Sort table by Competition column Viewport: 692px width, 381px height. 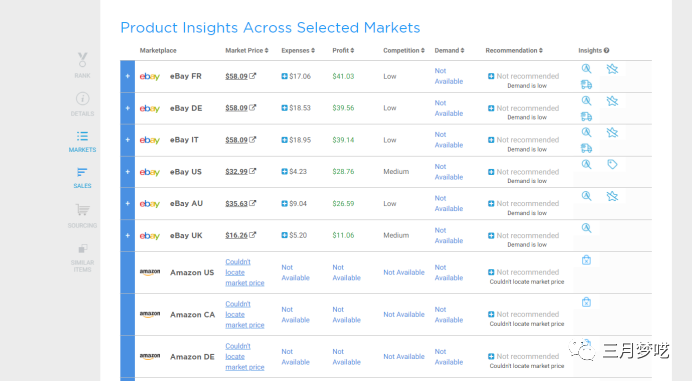[403, 50]
